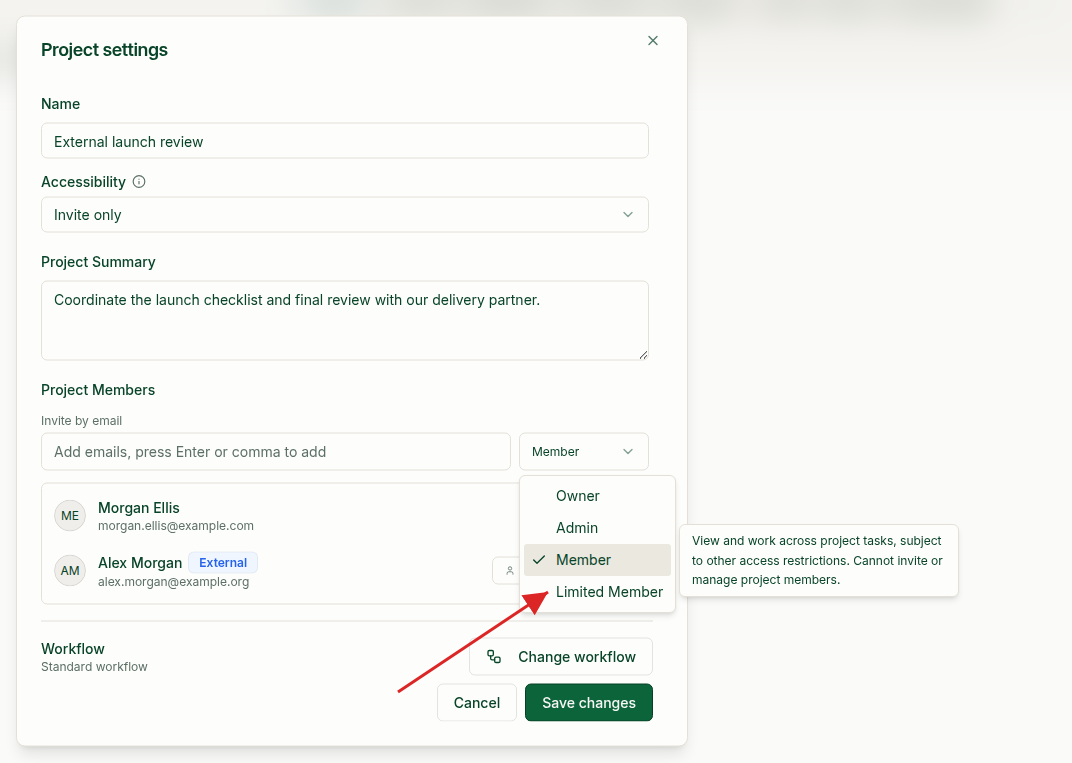
Task: Open the Accessibility Invite only dropdown
Action: tap(345, 215)
